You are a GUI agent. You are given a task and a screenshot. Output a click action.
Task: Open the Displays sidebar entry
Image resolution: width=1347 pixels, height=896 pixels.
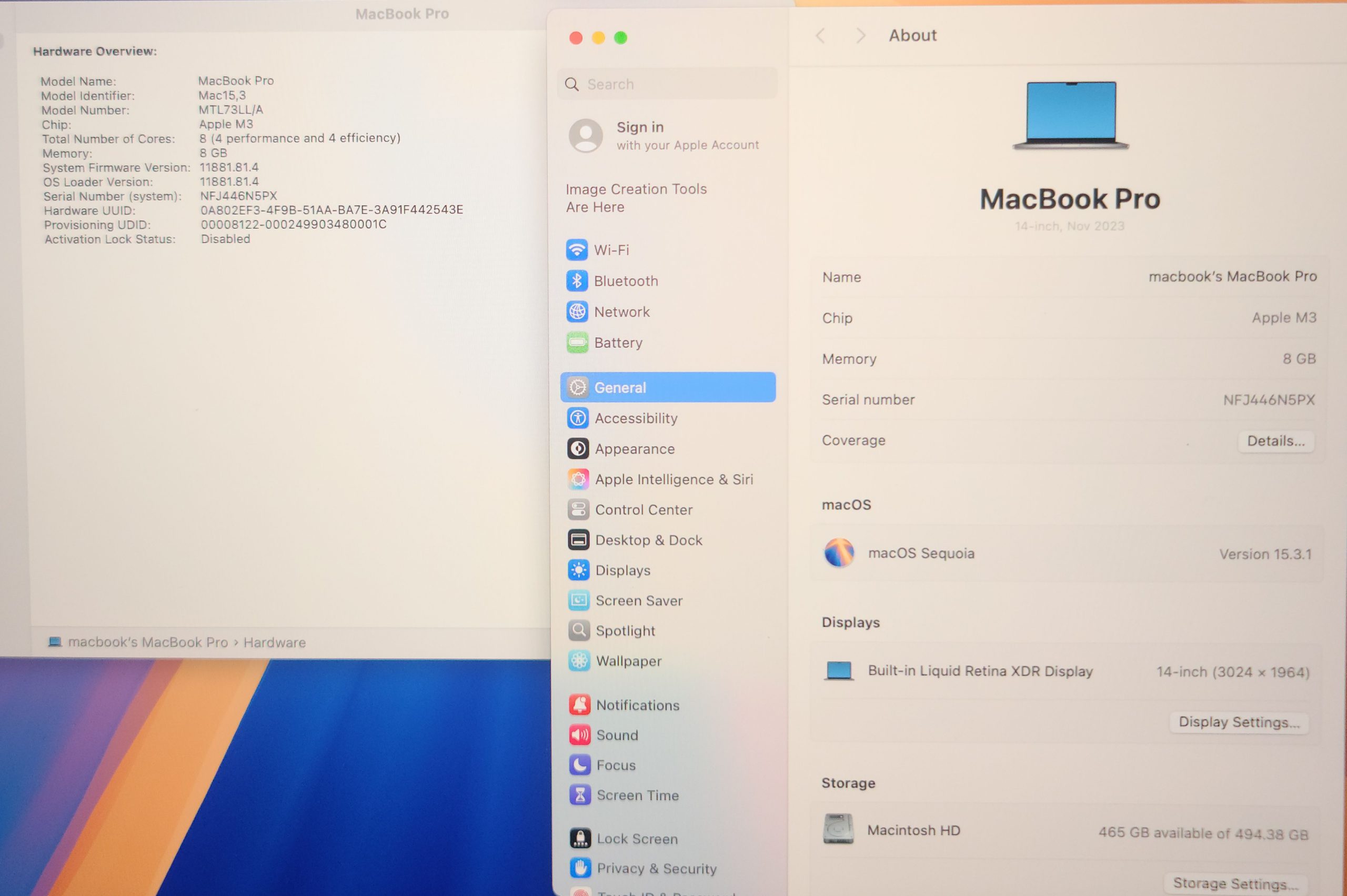[x=622, y=570]
